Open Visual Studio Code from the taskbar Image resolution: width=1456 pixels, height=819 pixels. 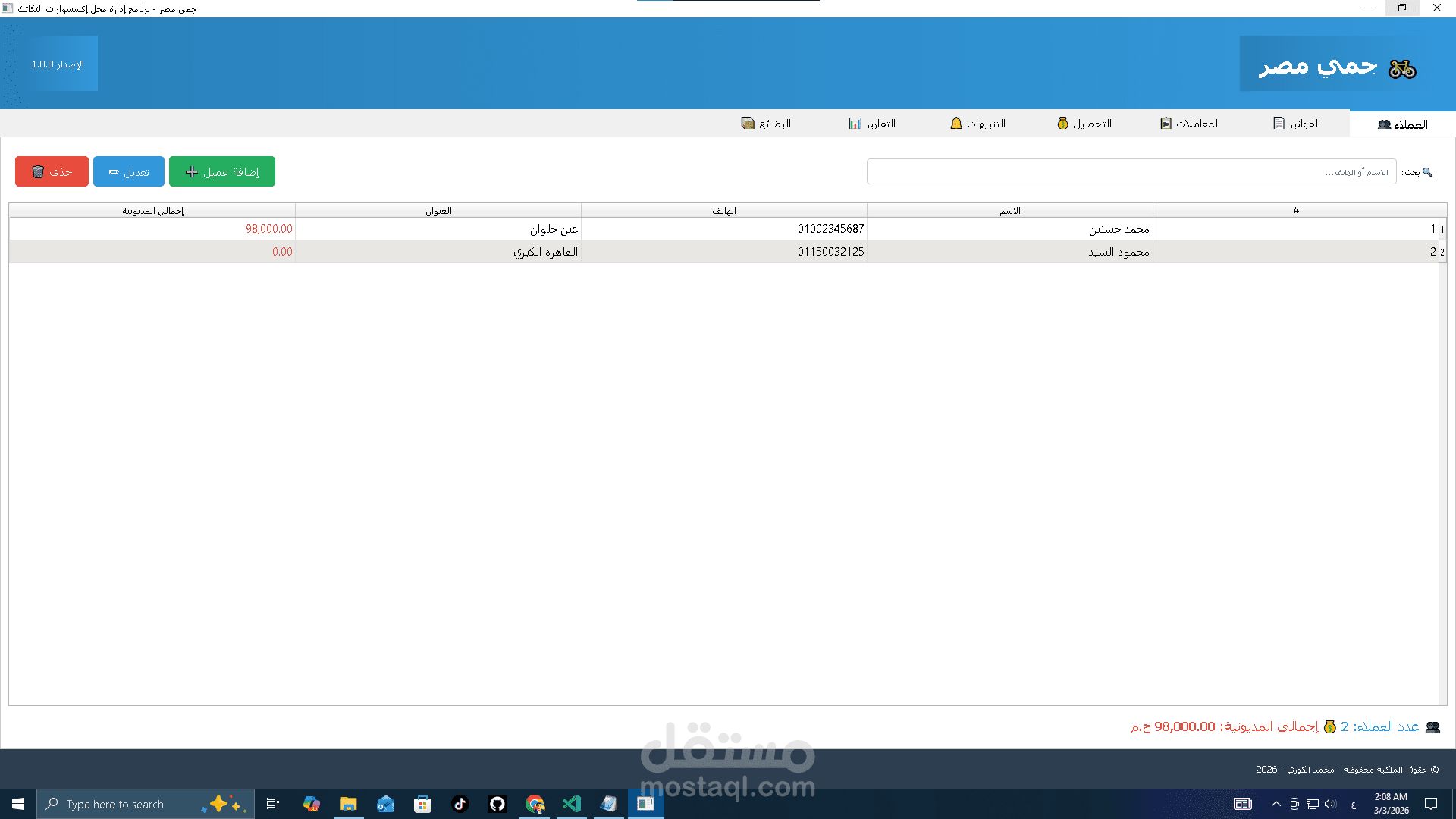coord(572,804)
